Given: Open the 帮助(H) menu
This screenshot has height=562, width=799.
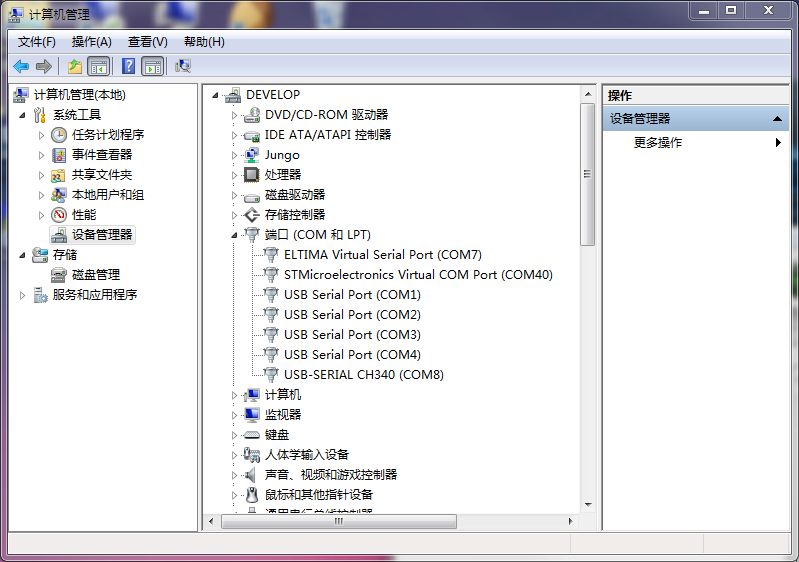Looking at the screenshot, I should click(204, 42).
